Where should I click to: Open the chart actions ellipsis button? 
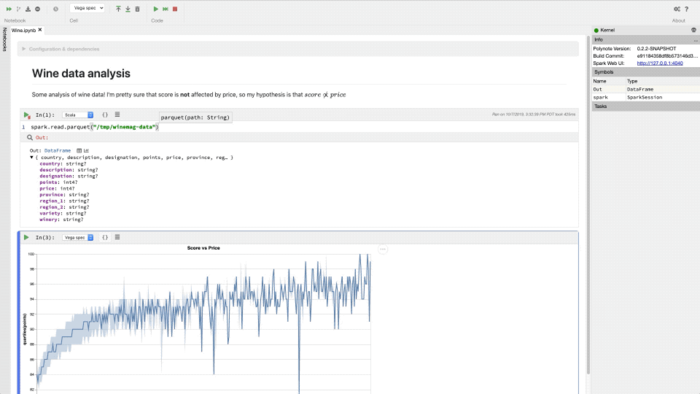click(x=383, y=249)
